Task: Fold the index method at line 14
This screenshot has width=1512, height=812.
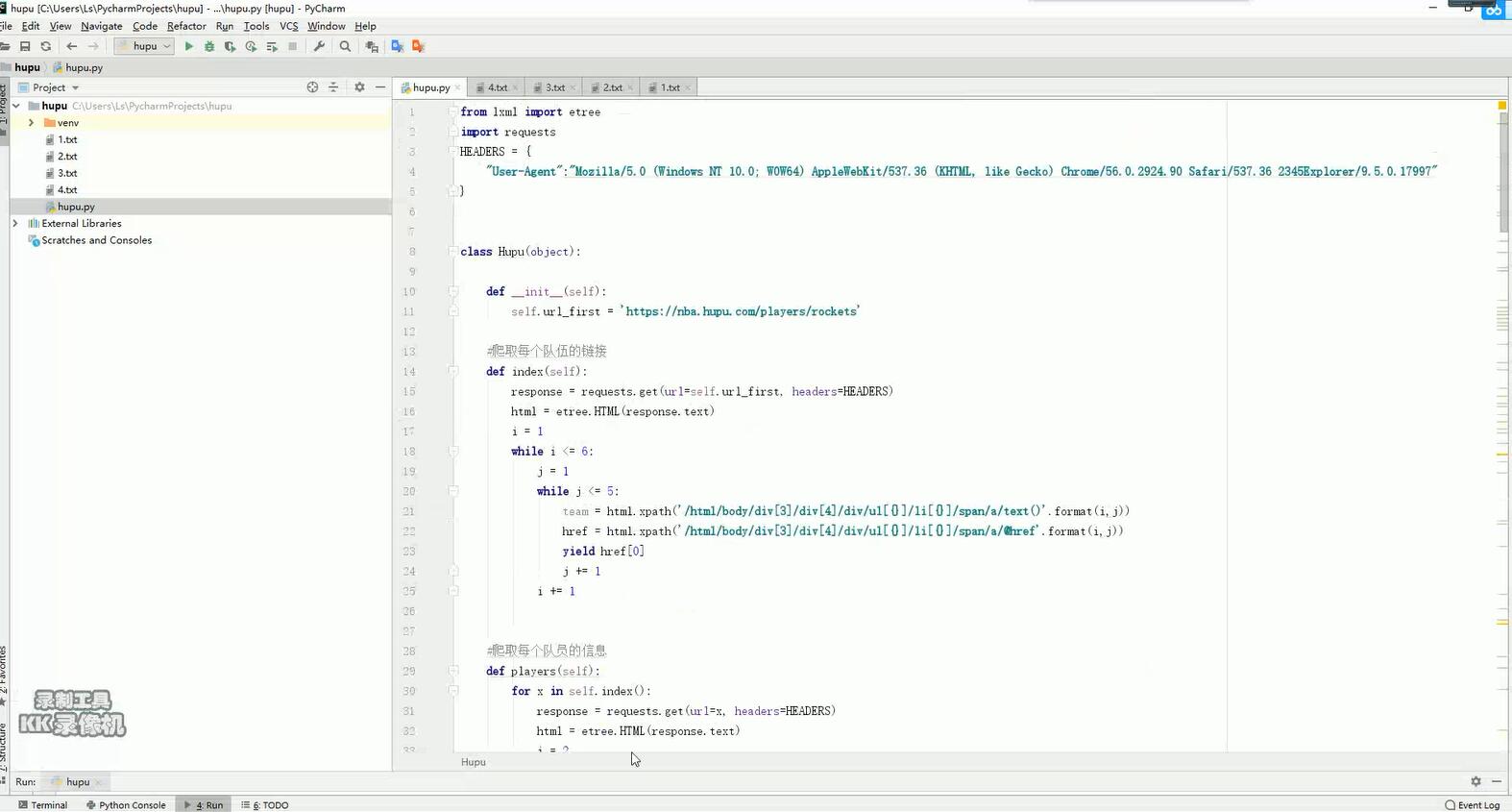Action: pyautogui.click(x=452, y=371)
